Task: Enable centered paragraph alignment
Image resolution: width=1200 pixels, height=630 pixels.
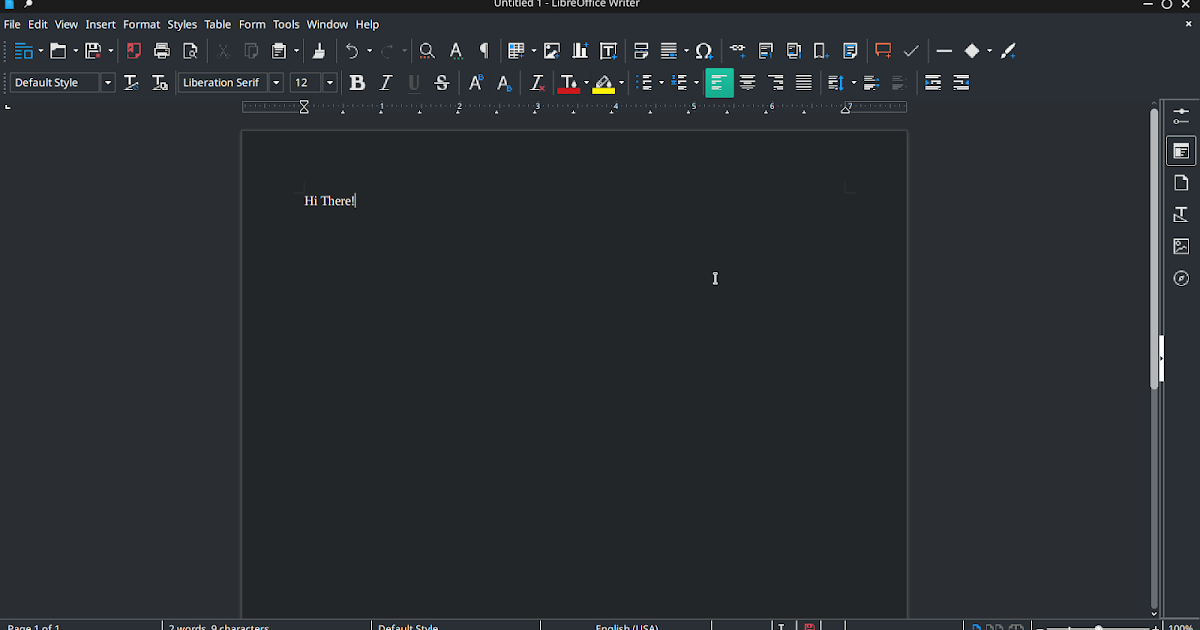Action: (747, 83)
